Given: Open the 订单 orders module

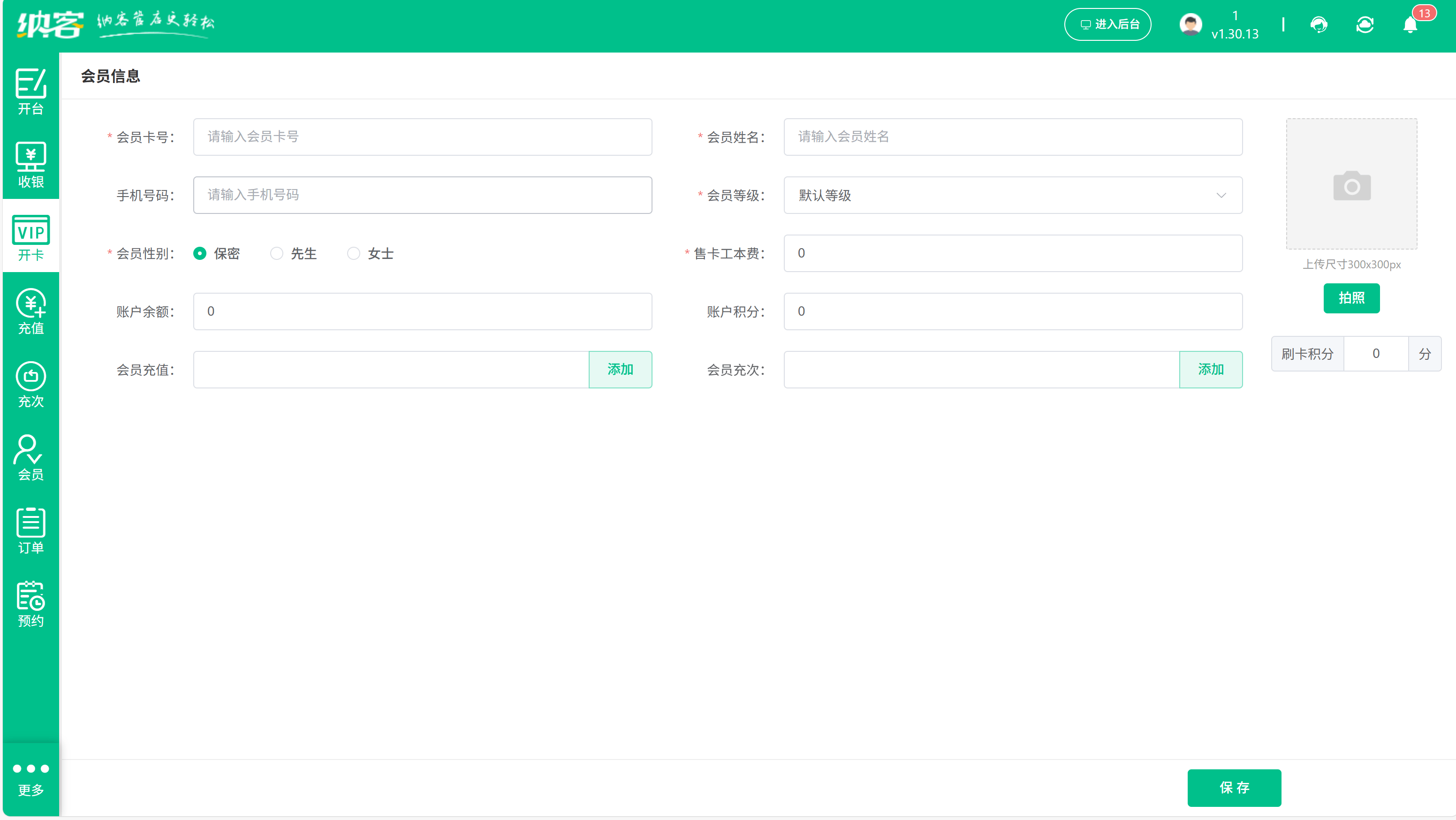Looking at the screenshot, I should (x=30, y=530).
